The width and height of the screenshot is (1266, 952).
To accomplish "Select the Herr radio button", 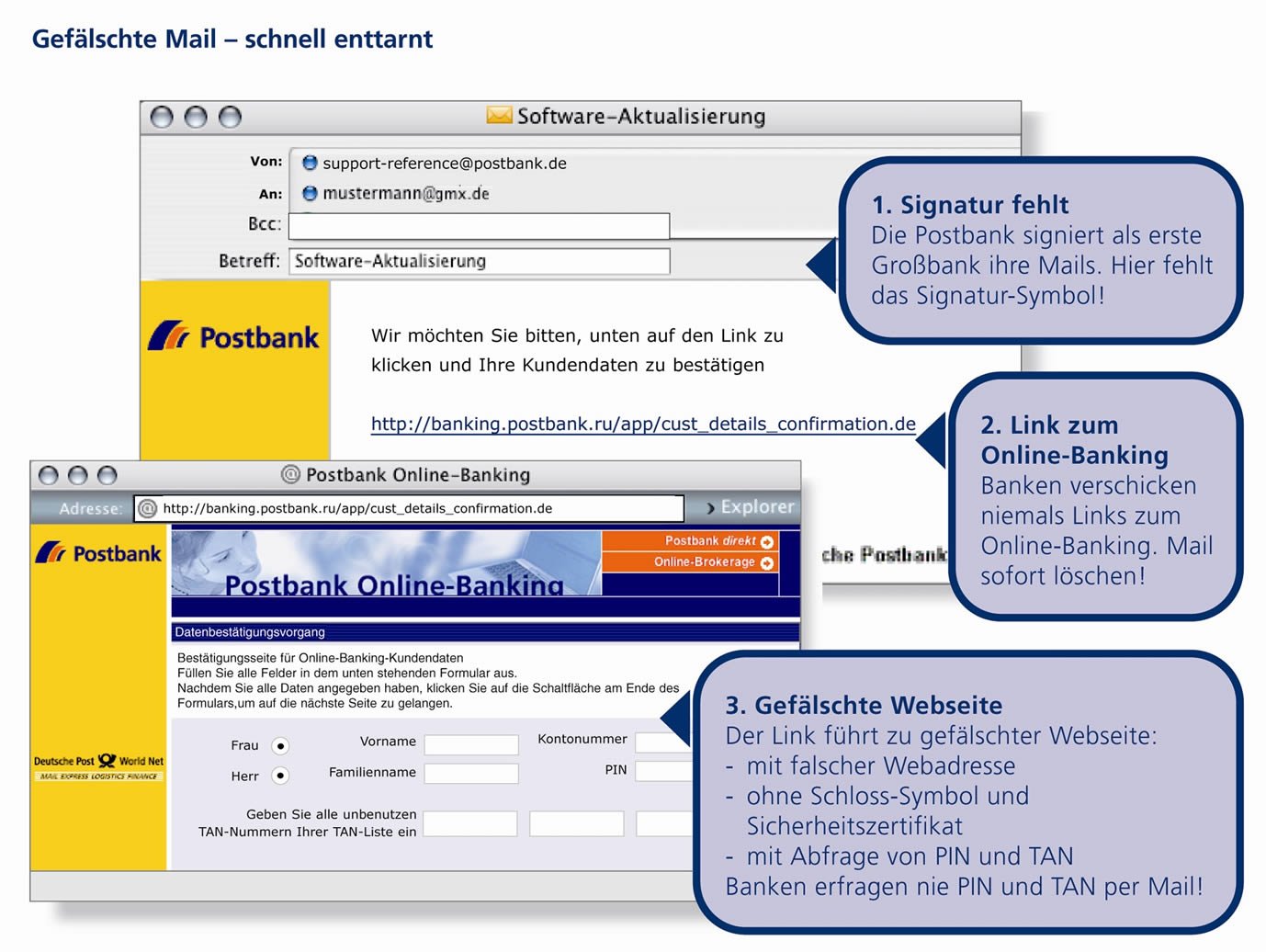I will tap(281, 776).
